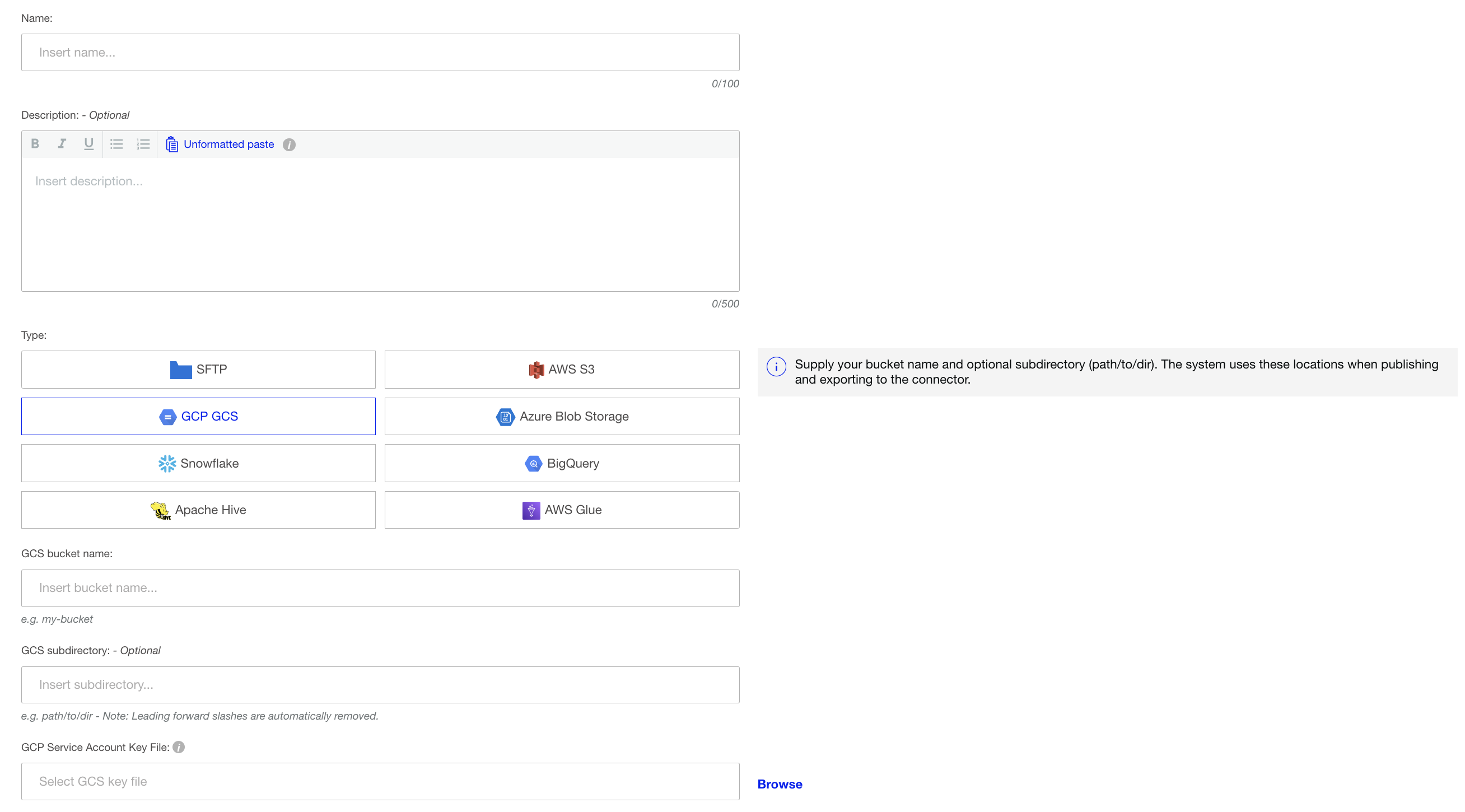Focus the GCS subdirectory field
Screen dimensions: 1465x812
pyautogui.click(x=380, y=685)
